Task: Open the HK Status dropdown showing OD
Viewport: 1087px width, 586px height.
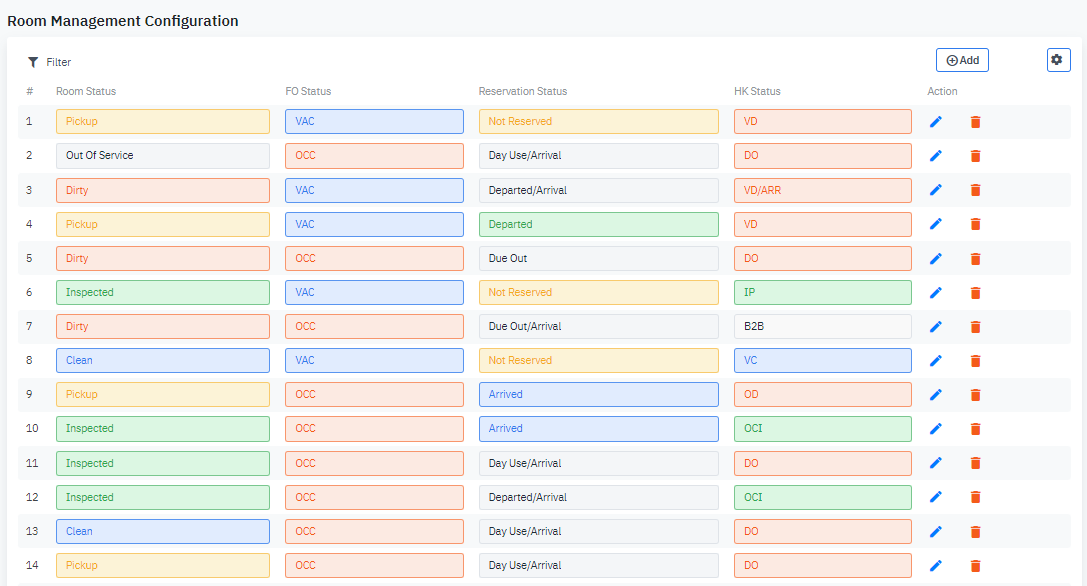Action: 822,394
